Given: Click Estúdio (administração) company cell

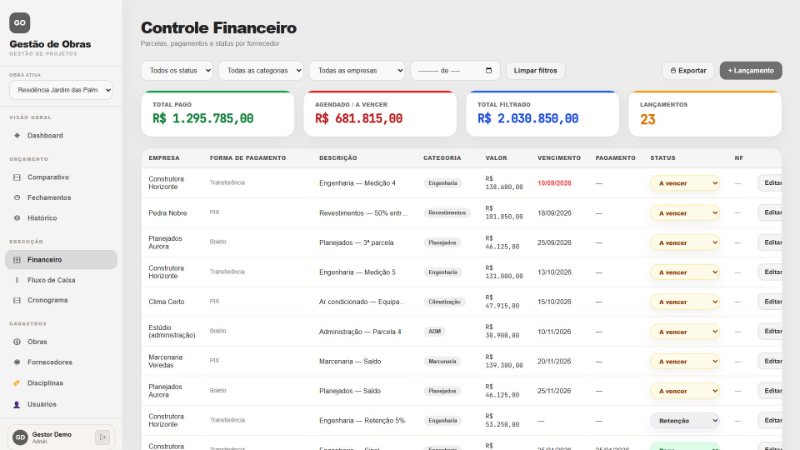Looking at the screenshot, I should pyautogui.click(x=172, y=332).
